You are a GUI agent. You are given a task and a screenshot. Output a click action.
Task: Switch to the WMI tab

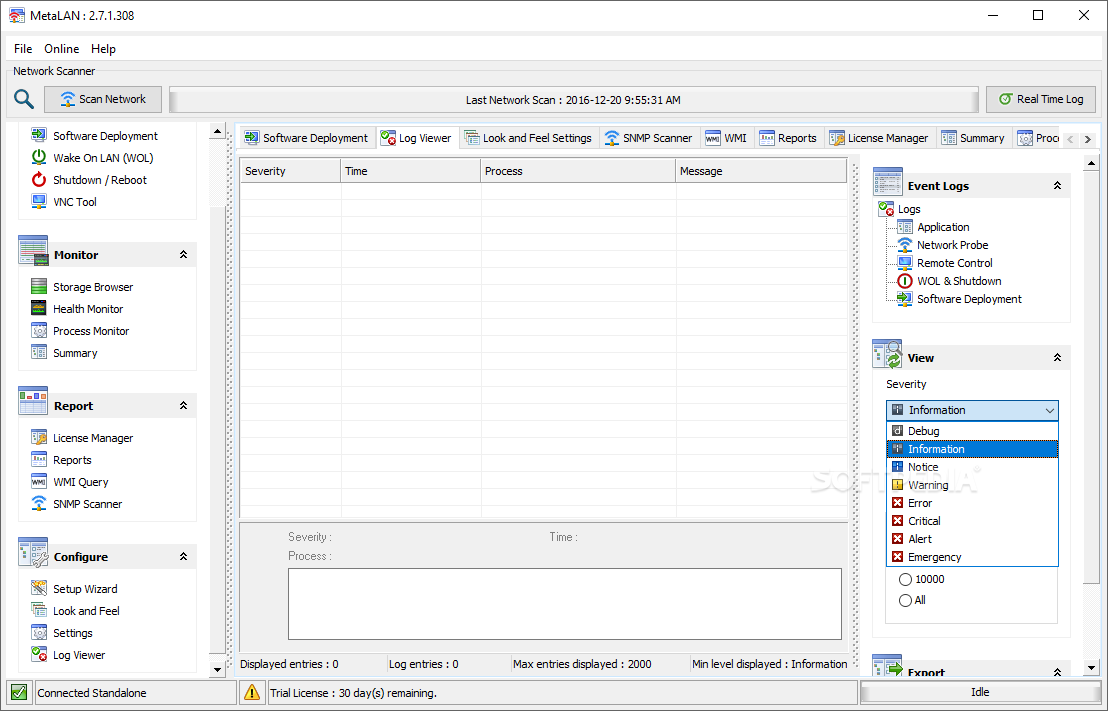click(x=726, y=139)
